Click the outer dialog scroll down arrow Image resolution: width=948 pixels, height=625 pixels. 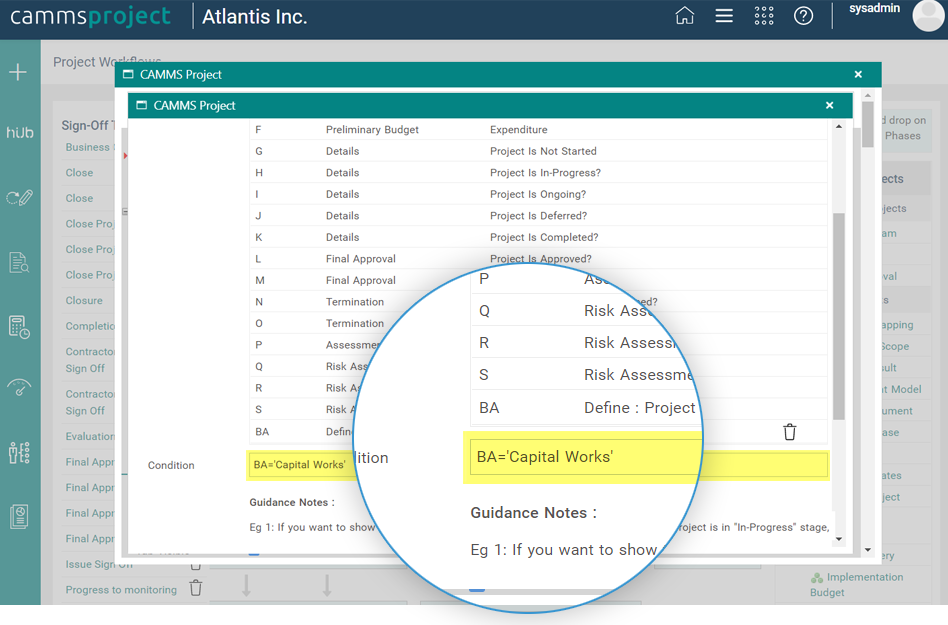click(x=868, y=550)
